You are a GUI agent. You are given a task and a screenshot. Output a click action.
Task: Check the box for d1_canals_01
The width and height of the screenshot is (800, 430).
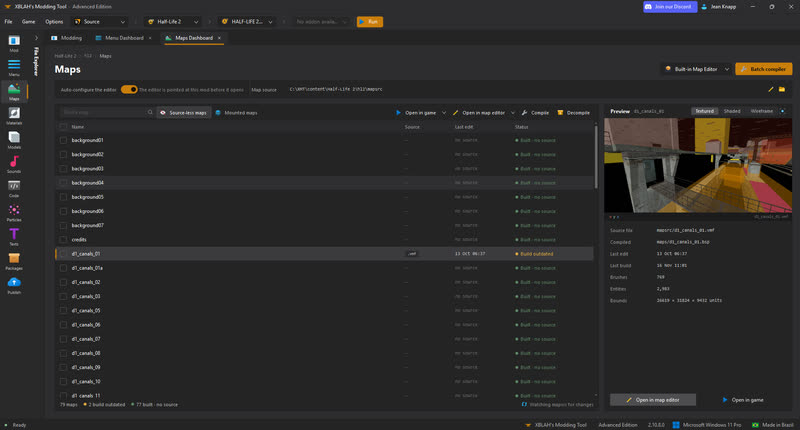63,254
